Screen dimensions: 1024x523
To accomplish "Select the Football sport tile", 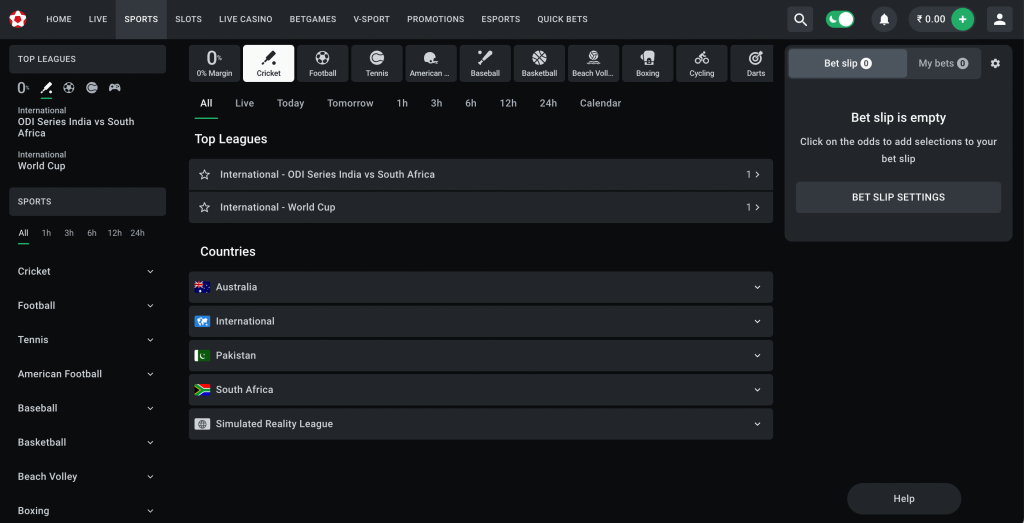I will 323,63.
